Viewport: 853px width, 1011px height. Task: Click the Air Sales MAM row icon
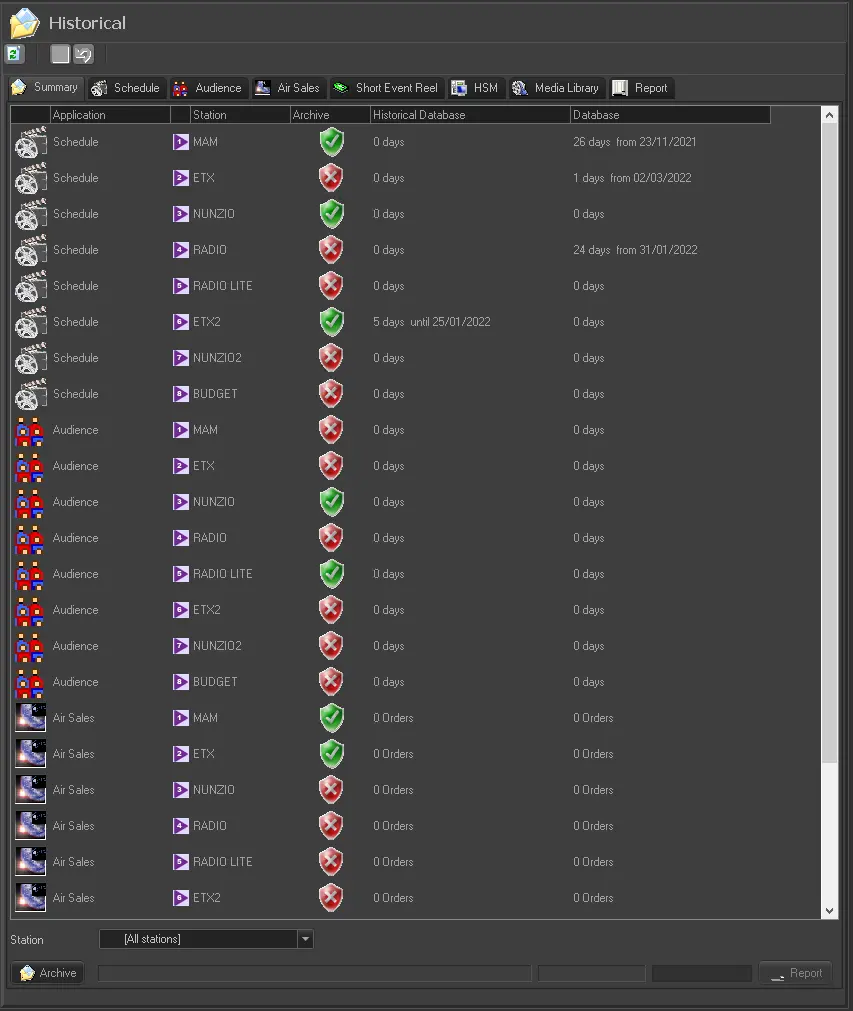pos(31,718)
